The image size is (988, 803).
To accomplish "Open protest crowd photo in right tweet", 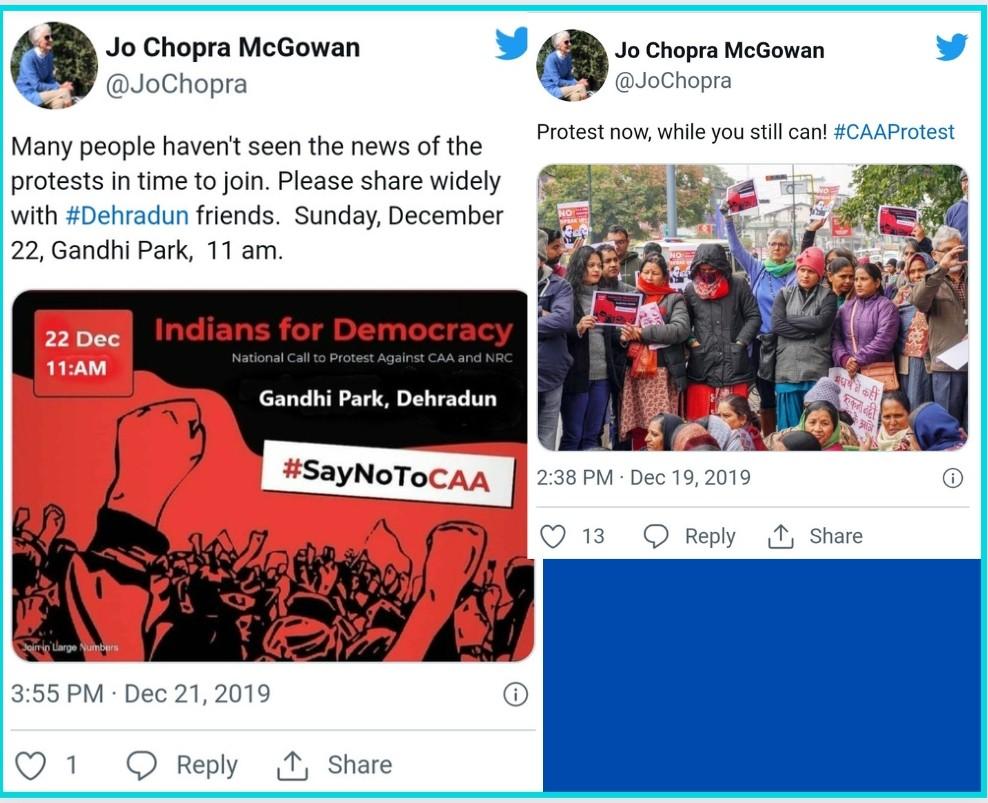I will [x=752, y=308].
